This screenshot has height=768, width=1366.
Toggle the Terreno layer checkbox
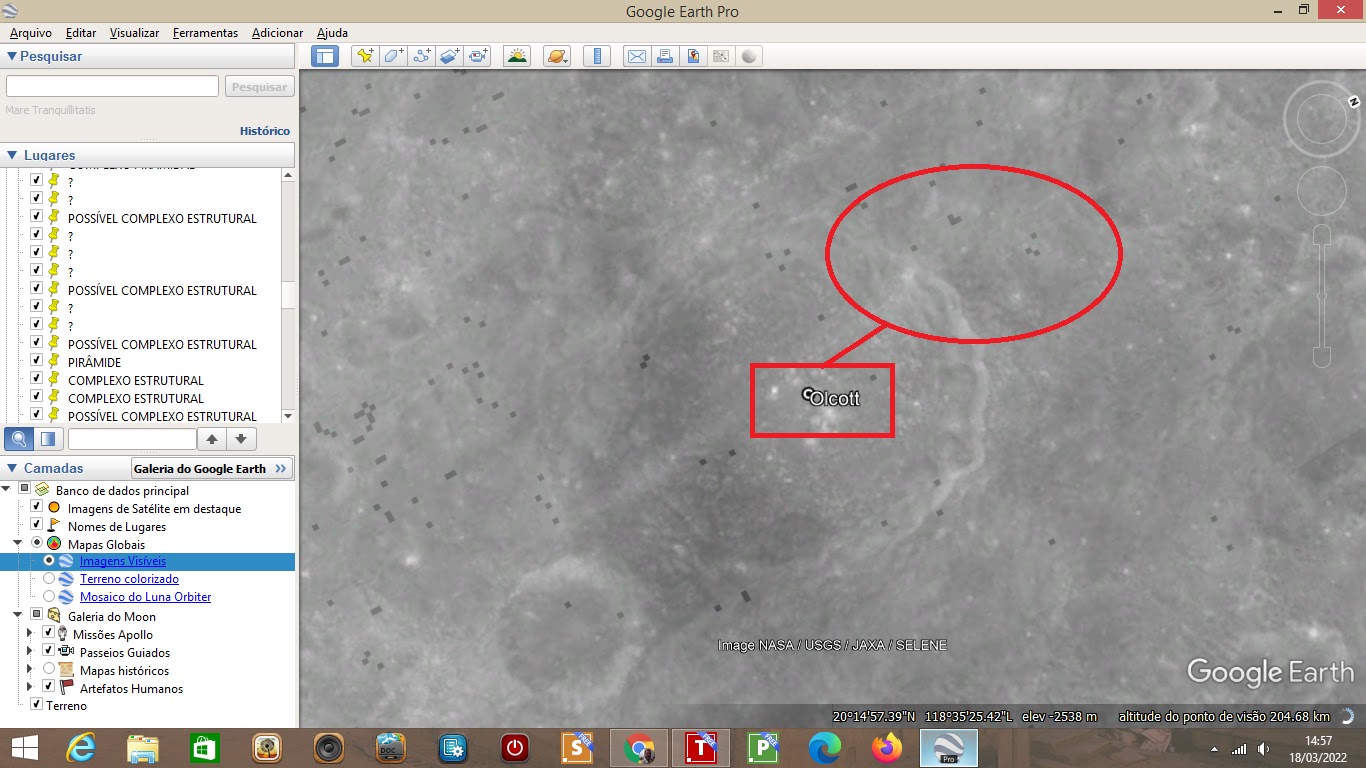pyautogui.click(x=37, y=705)
